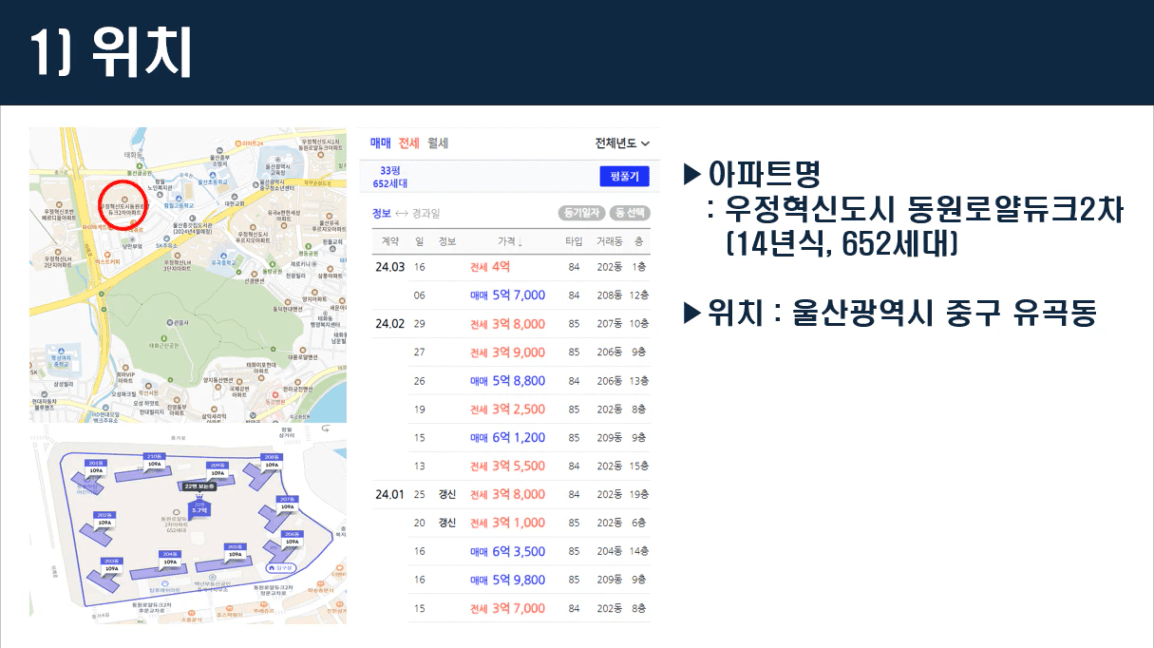Open the complex site plan thumbnail
1154x648 pixels.
click(x=188, y=526)
